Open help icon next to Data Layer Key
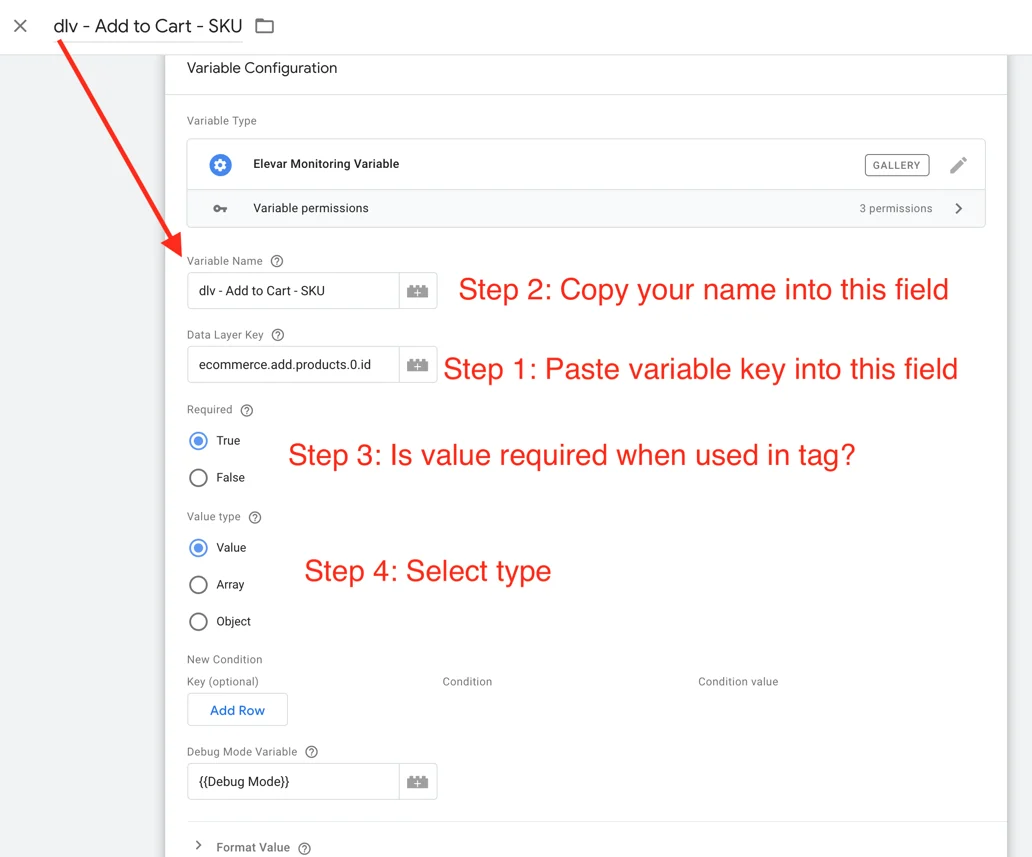 (278, 335)
